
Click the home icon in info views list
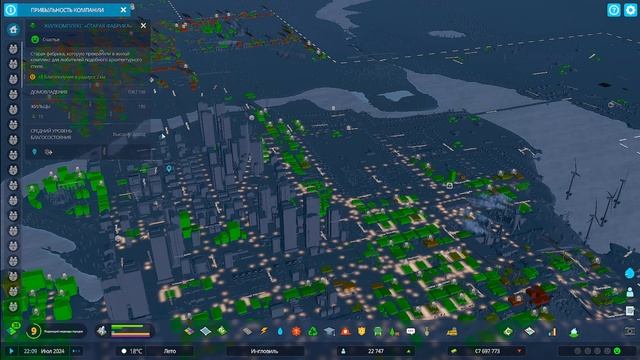(x=13, y=29)
